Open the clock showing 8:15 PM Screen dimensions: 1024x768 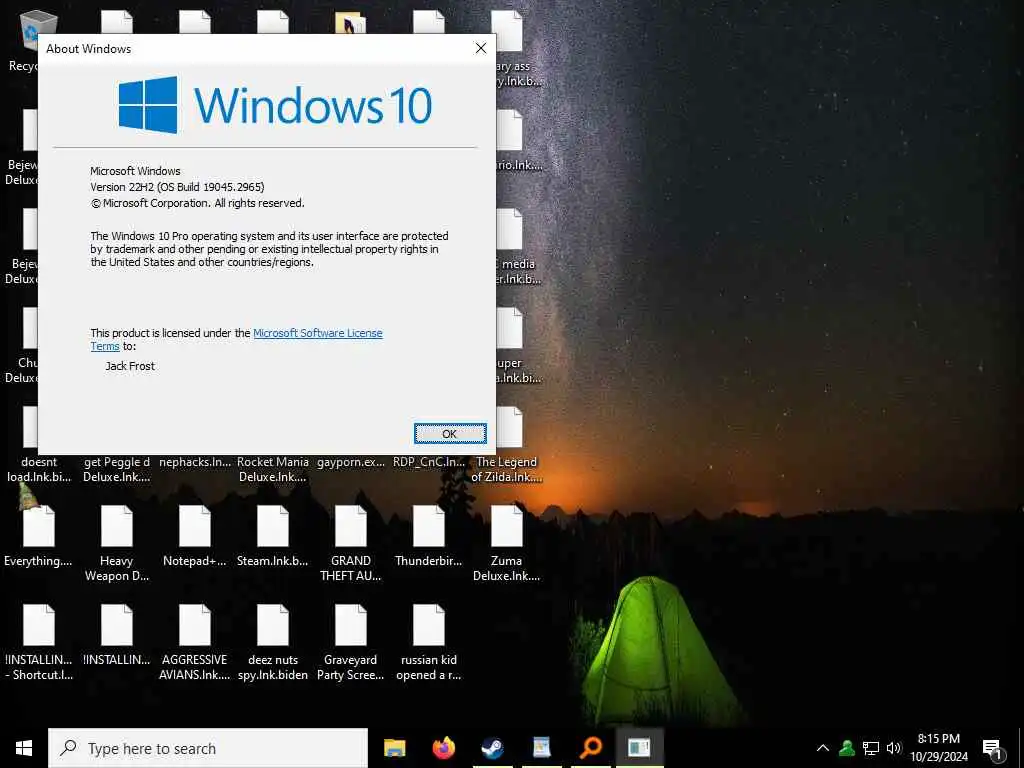tap(939, 748)
